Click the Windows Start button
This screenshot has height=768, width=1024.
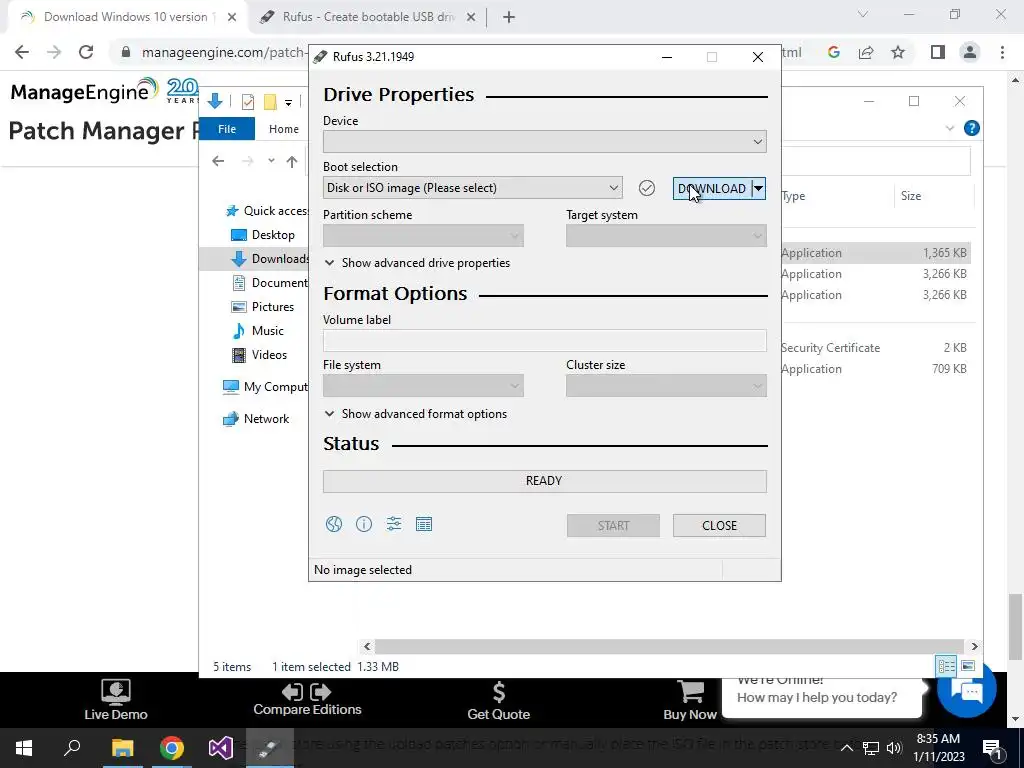(x=24, y=748)
